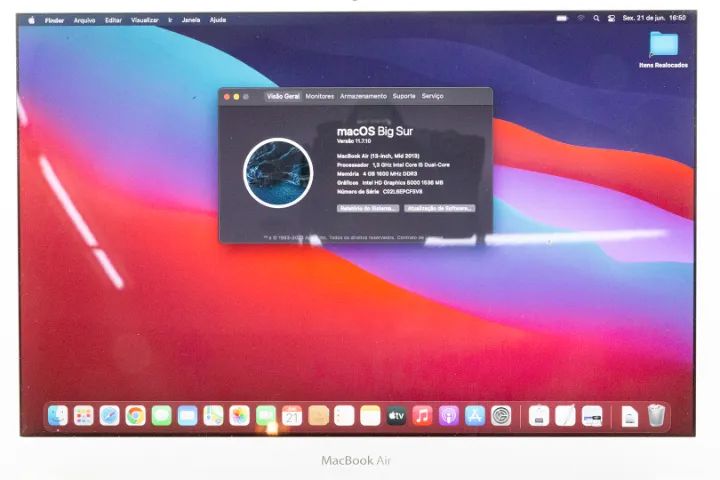Open the Visualizar menu
This screenshot has width=720, height=480.
click(145, 20)
